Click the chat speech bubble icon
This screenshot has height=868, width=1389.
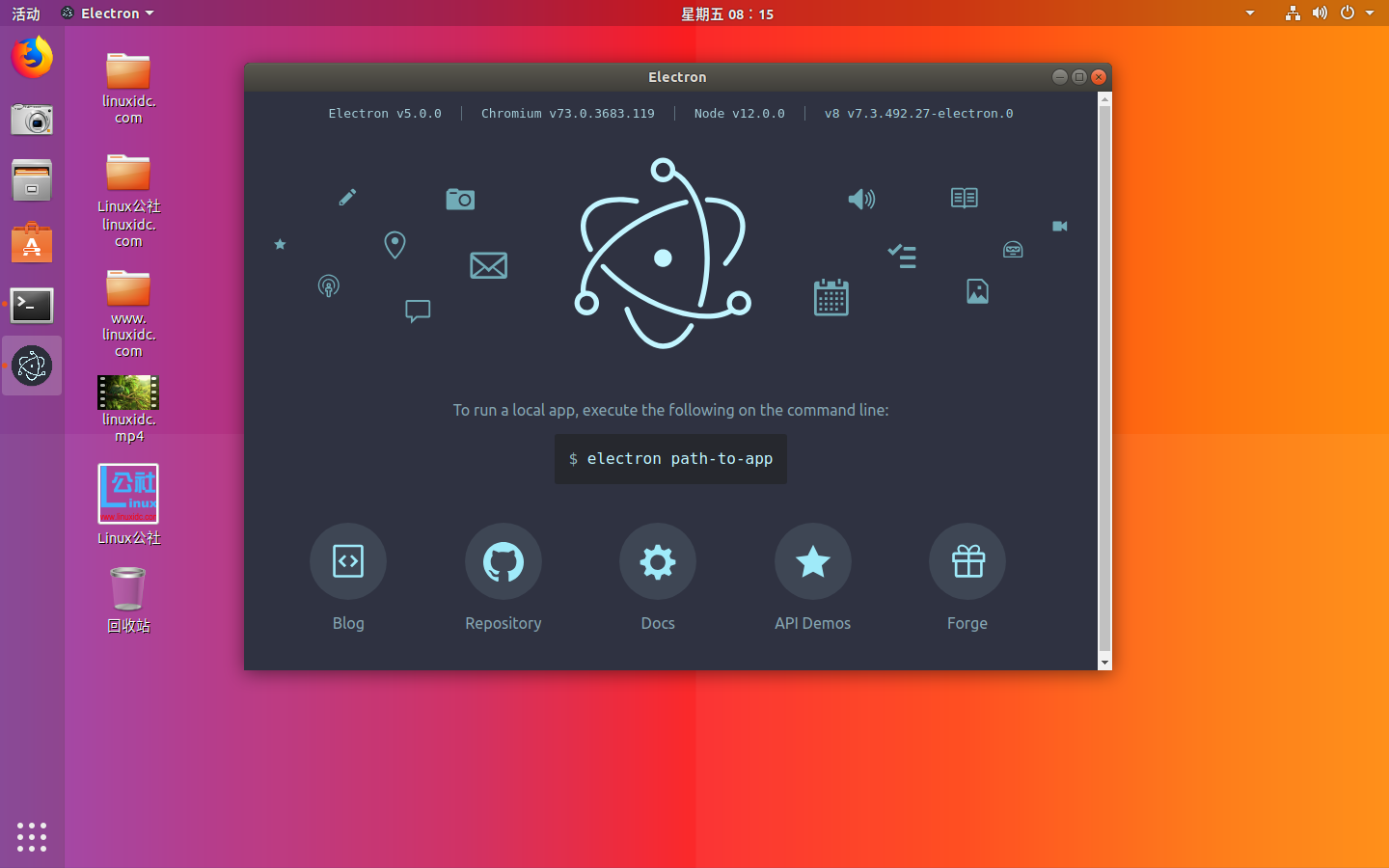pos(418,311)
